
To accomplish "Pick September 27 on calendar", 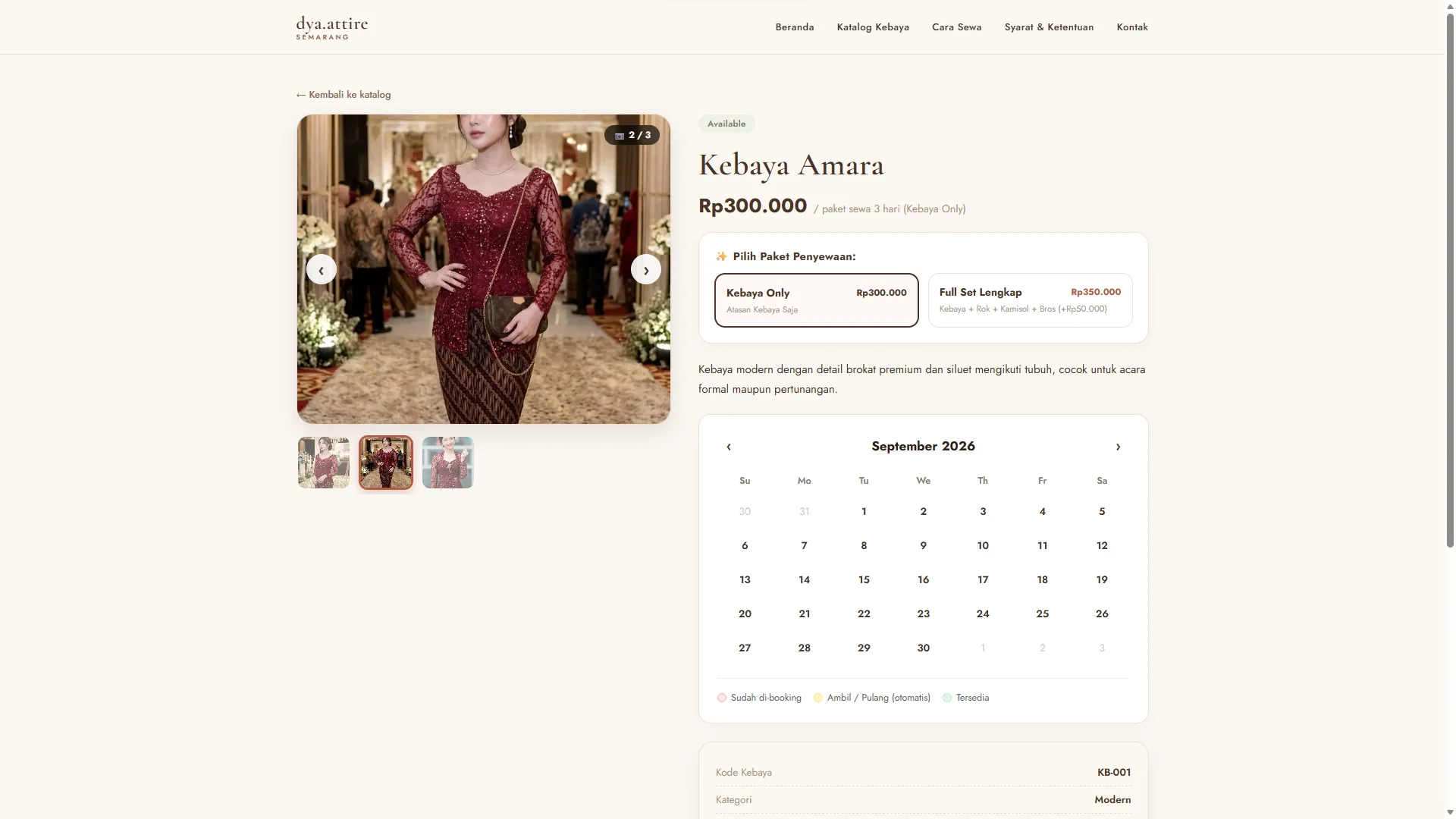I will coord(745,648).
